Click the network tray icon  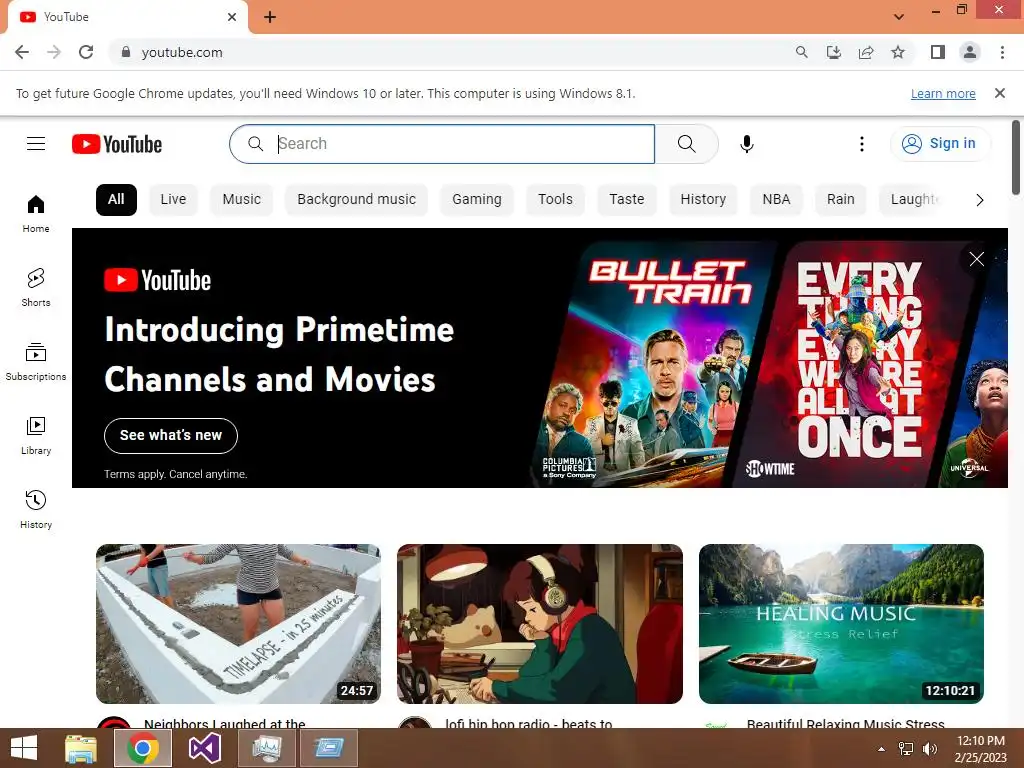tap(906, 749)
